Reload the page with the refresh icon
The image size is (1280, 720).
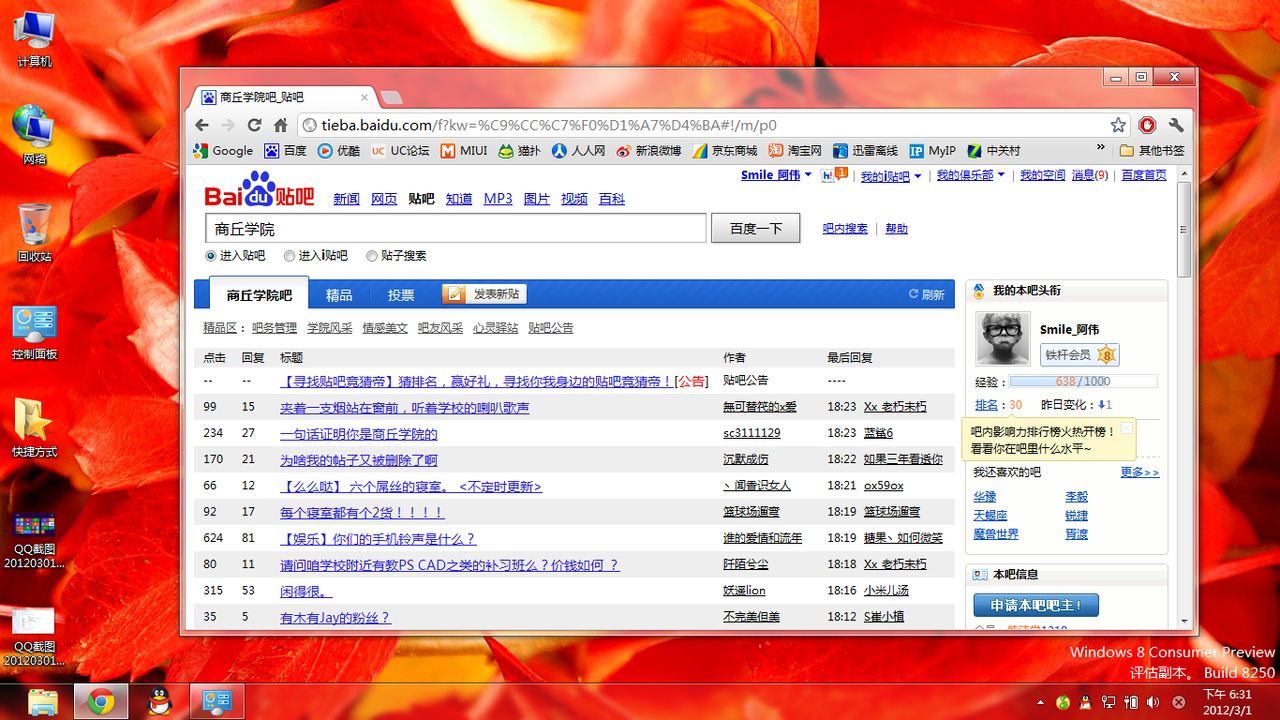pyautogui.click(x=255, y=125)
